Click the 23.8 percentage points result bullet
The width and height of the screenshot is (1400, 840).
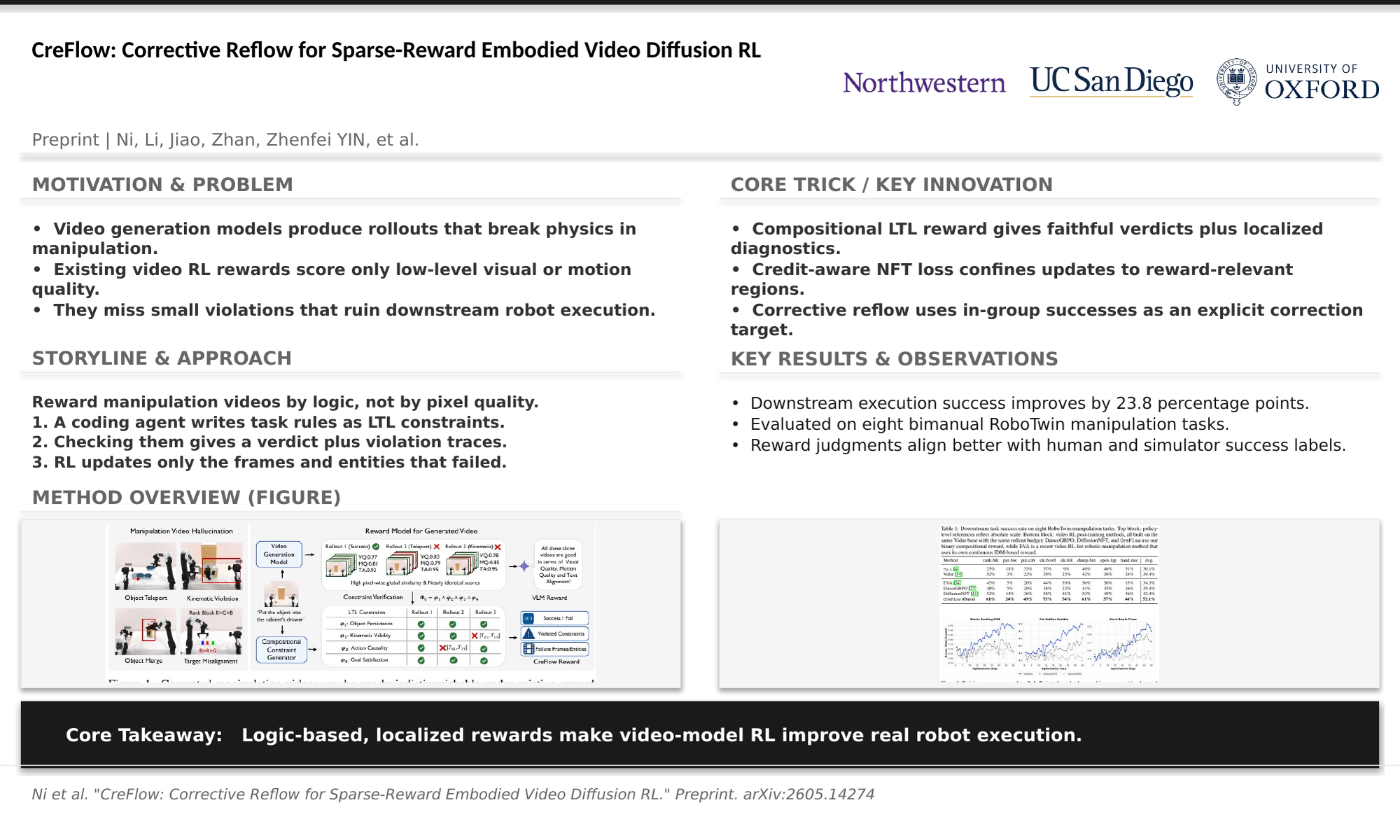(x=1021, y=404)
